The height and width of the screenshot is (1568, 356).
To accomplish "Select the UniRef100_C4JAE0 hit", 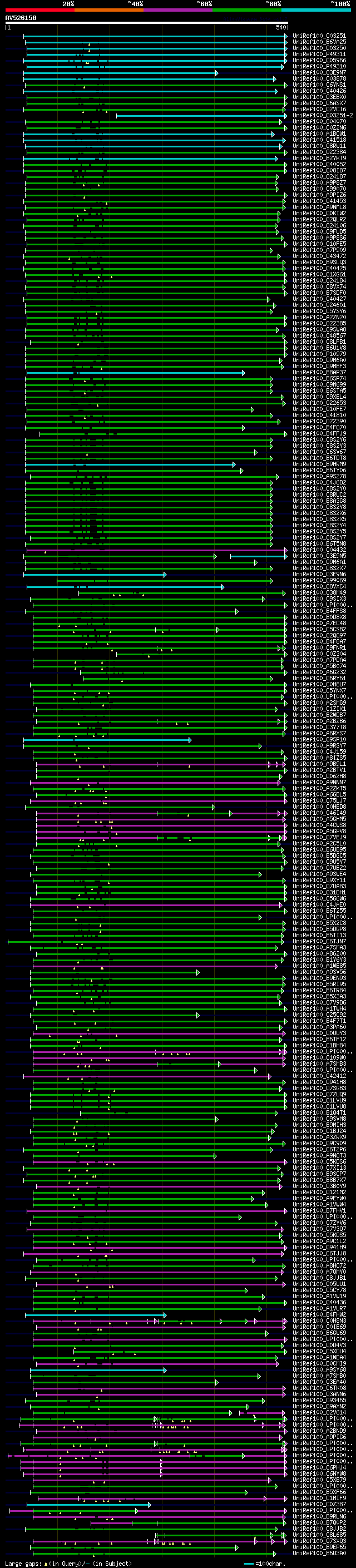I will pos(319,904).
